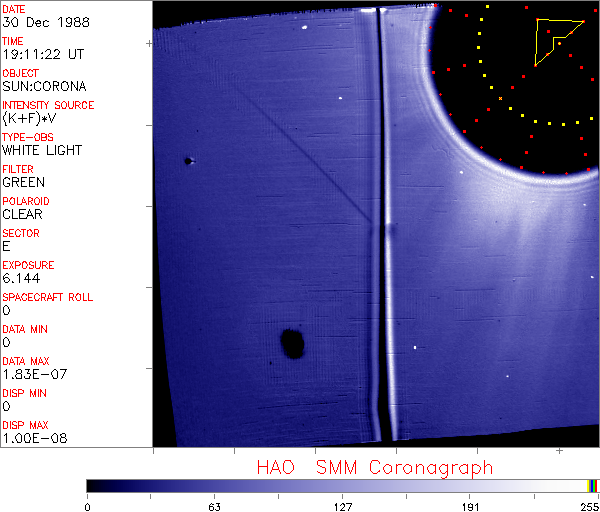Select the date value 30 Dec 1988

pos(46,22)
